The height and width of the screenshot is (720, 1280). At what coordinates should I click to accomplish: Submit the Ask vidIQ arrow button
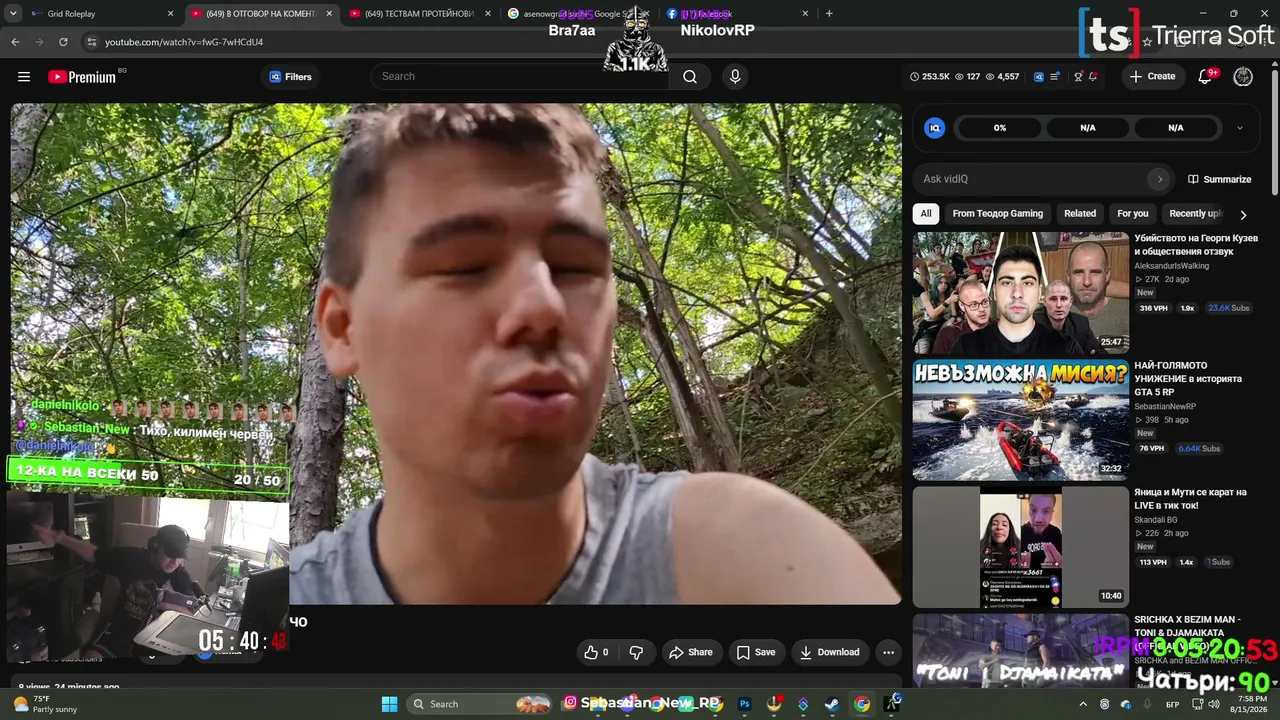pyautogui.click(x=1160, y=179)
